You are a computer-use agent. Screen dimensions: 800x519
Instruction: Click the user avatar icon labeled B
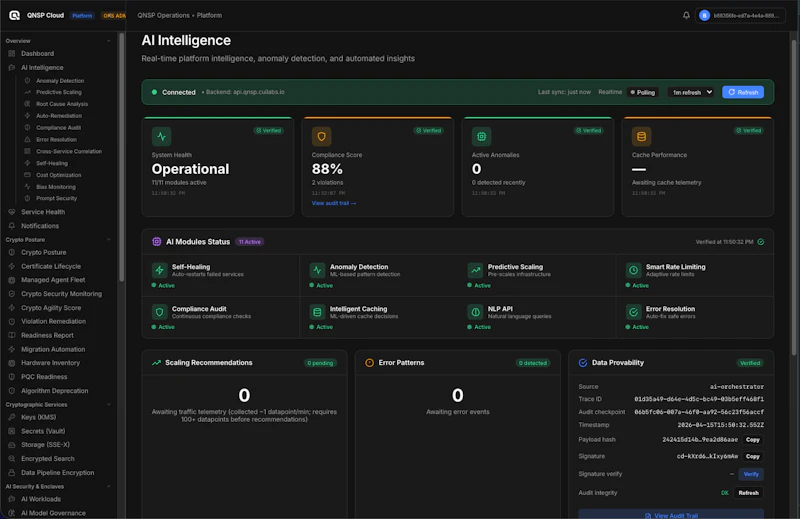(704, 15)
